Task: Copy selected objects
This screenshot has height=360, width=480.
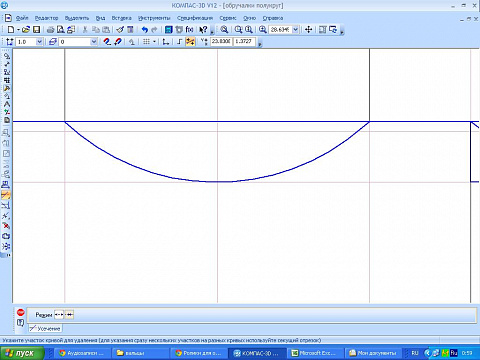Action: (x=96, y=30)
